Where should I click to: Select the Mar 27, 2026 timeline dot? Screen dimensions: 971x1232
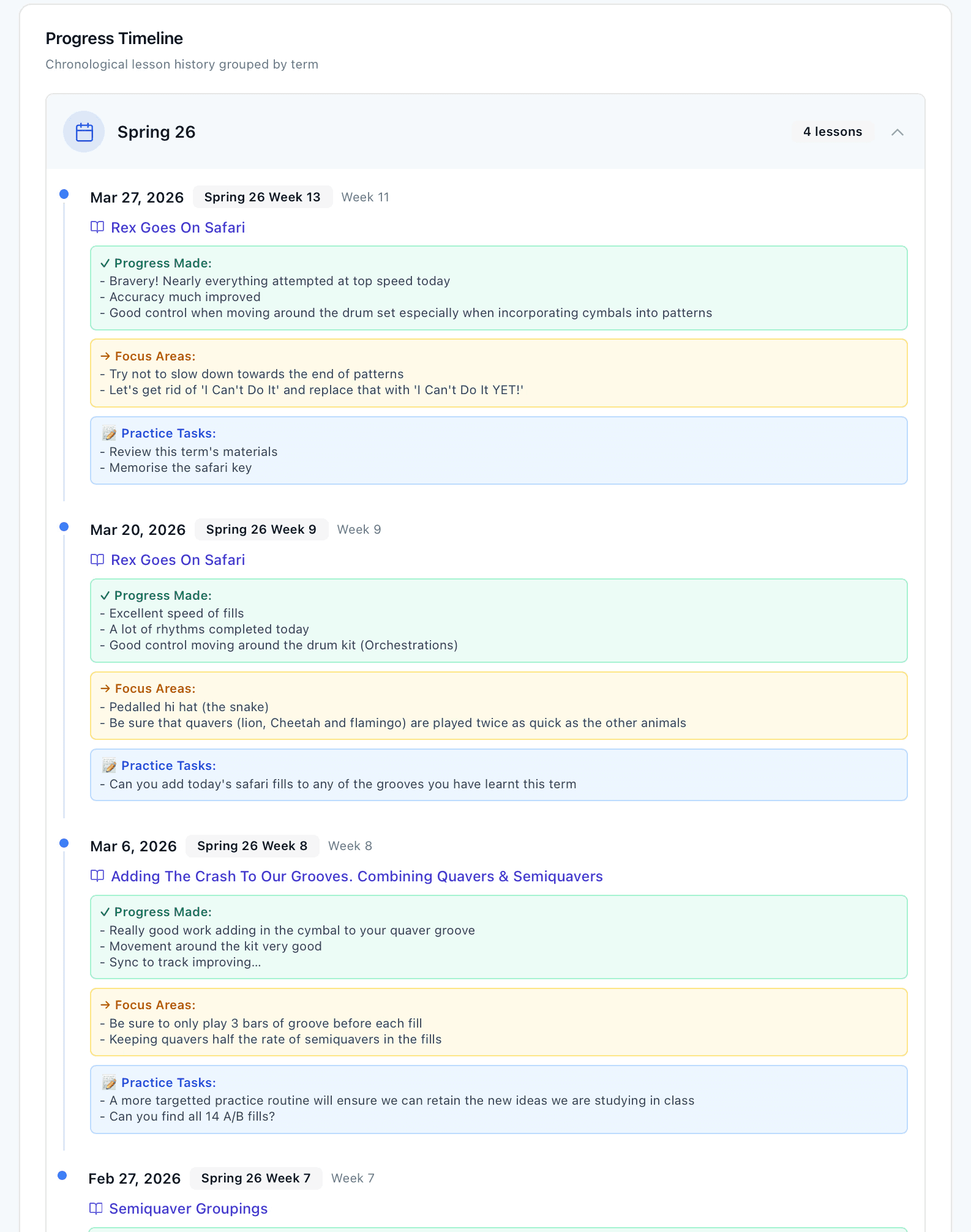64,195
